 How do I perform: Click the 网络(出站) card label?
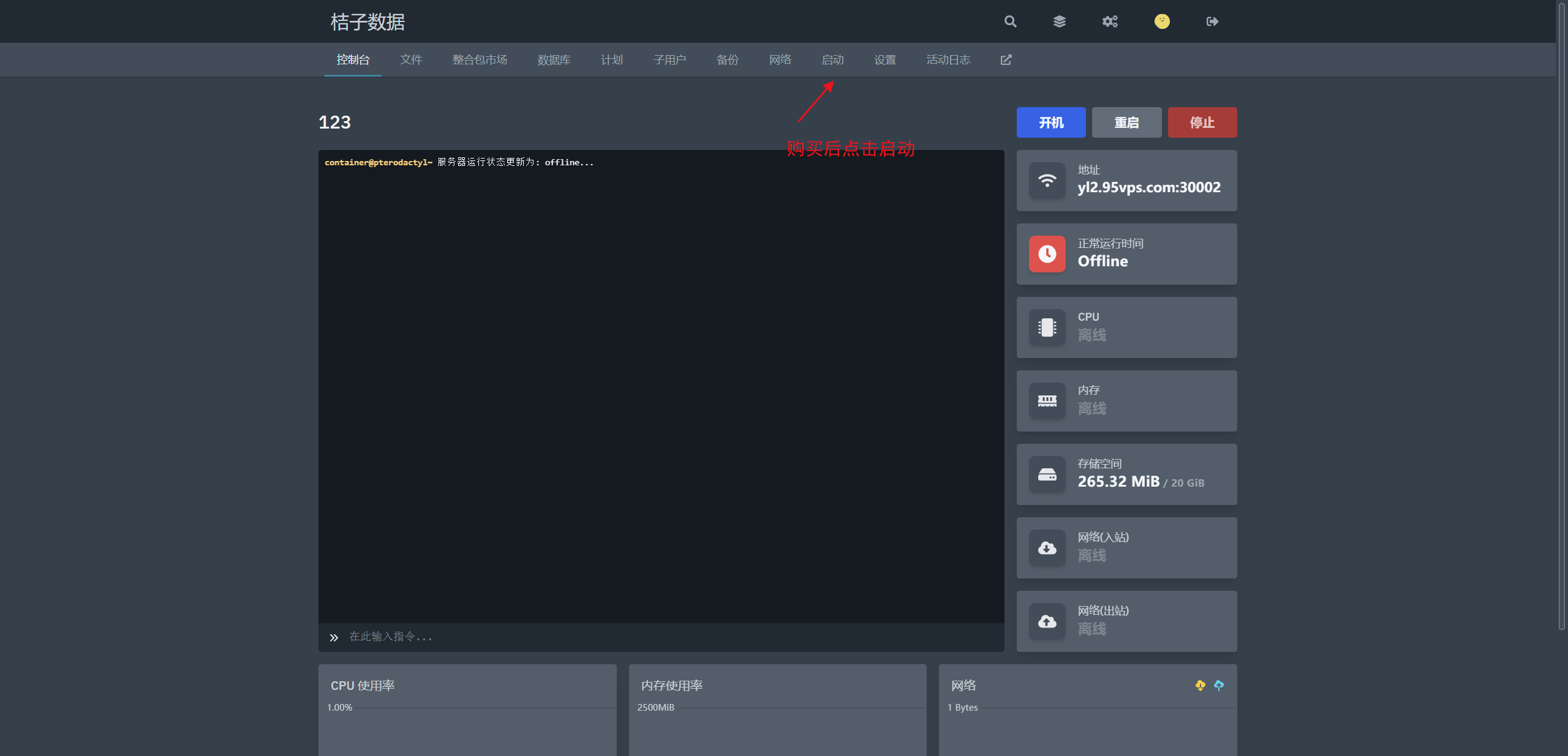[x=1103, y=611]
